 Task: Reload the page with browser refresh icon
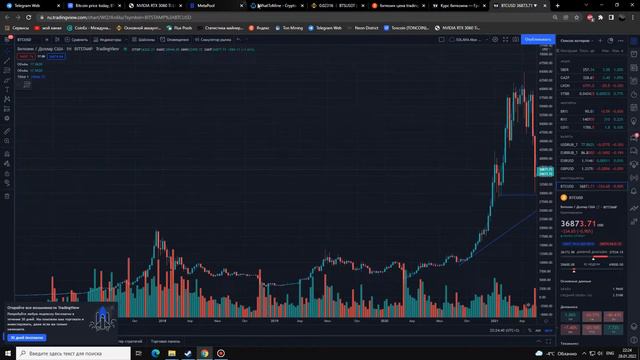tap(28, 18)
